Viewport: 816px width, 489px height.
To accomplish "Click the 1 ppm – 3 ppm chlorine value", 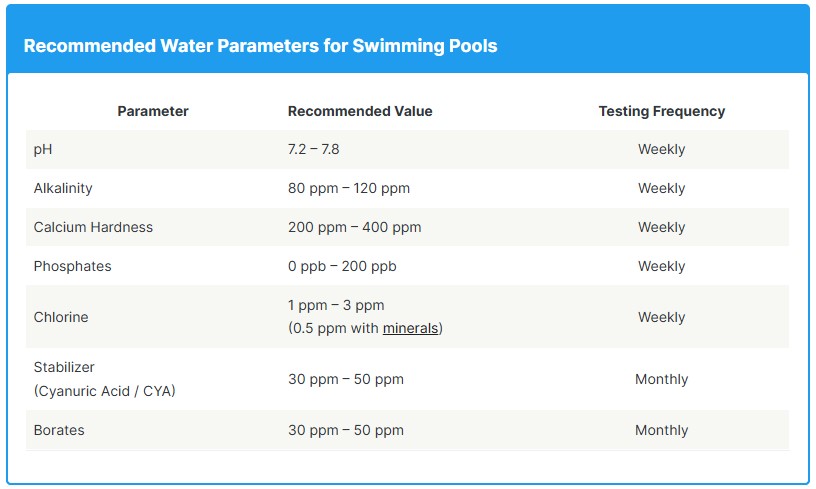I will coord(336,305).
